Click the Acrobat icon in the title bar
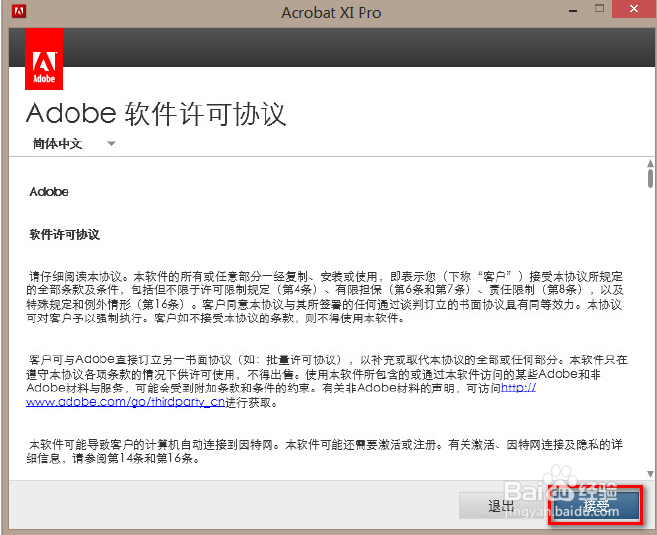657x535 pixels. pos(18,11)
